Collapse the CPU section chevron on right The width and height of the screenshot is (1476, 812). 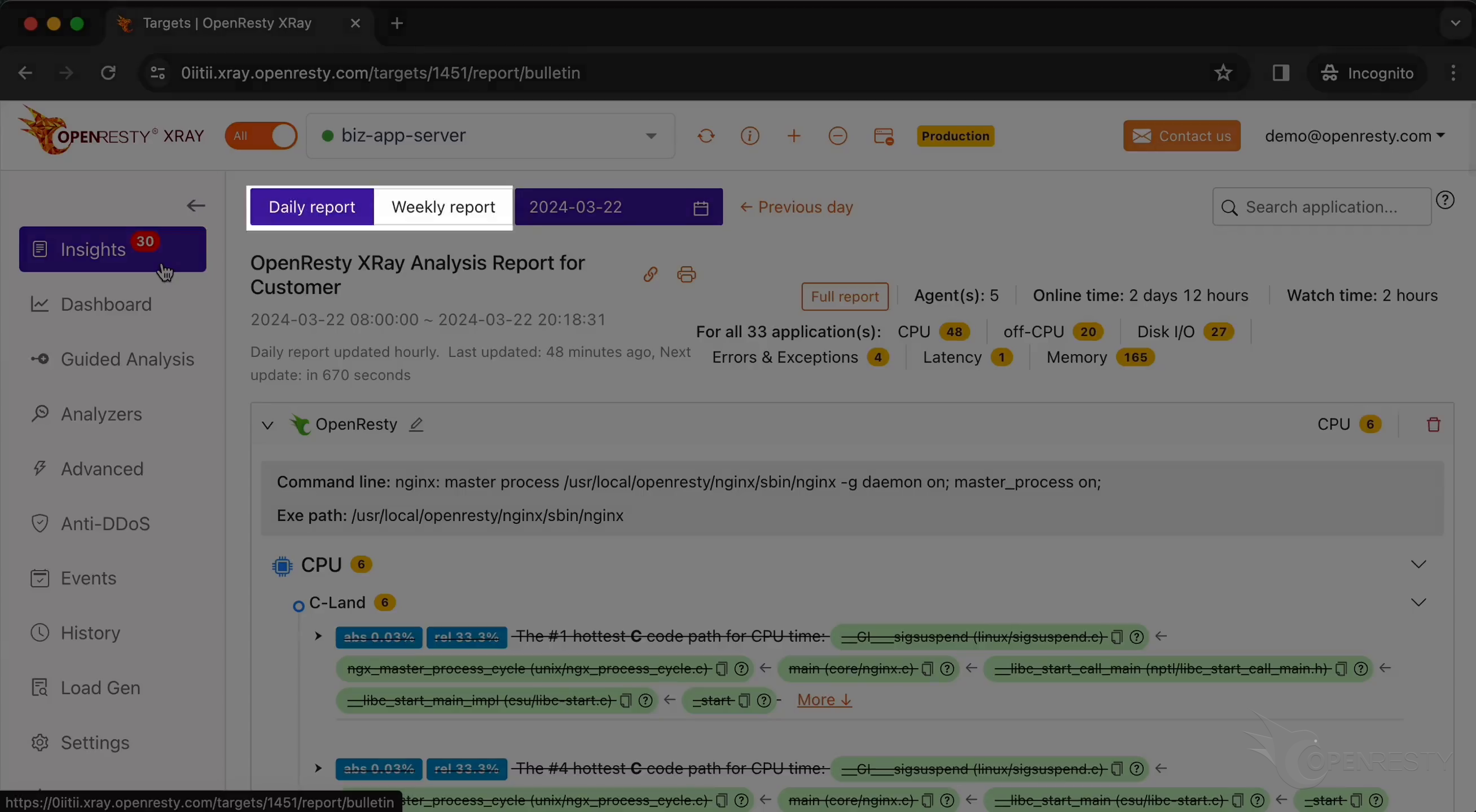1418,564
